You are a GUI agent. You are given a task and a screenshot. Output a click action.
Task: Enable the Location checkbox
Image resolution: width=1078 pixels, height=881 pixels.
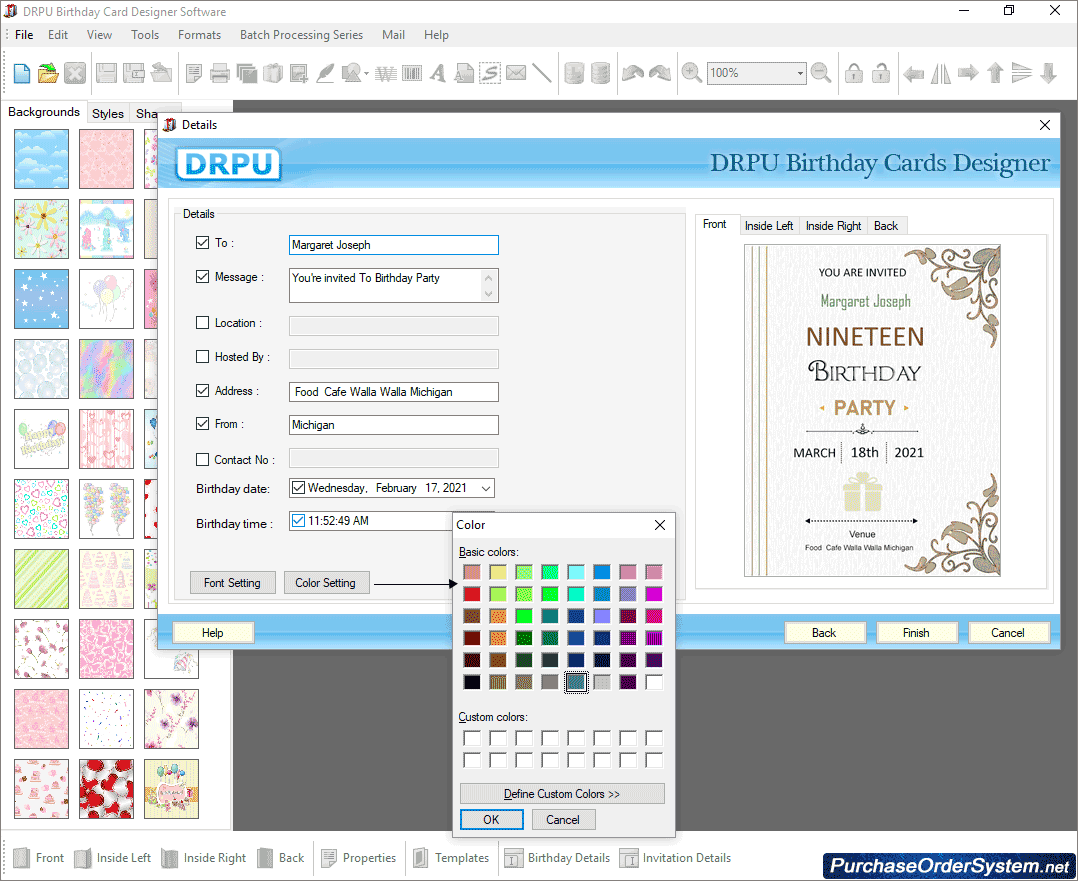coord(202,323)
